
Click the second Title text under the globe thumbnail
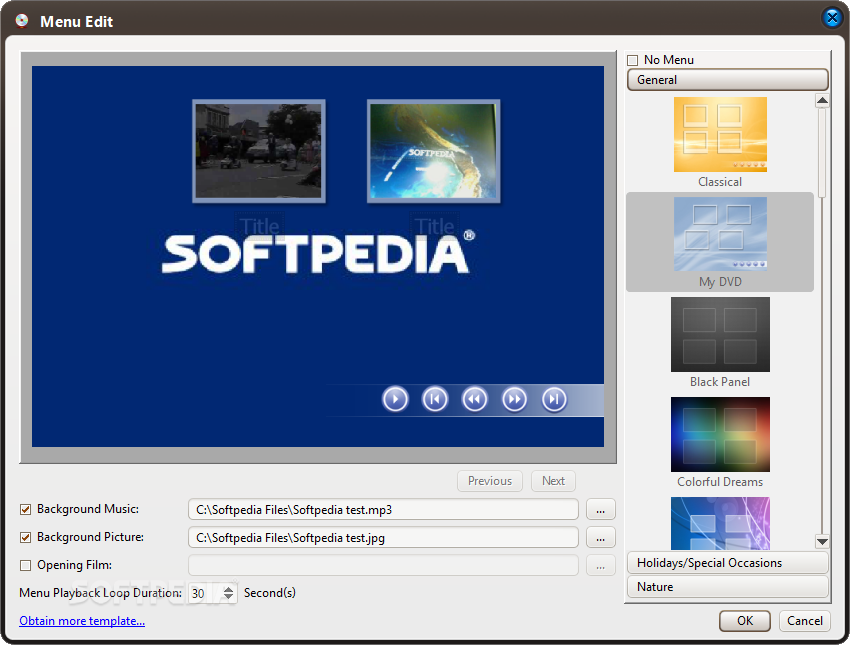coord(434,227)
